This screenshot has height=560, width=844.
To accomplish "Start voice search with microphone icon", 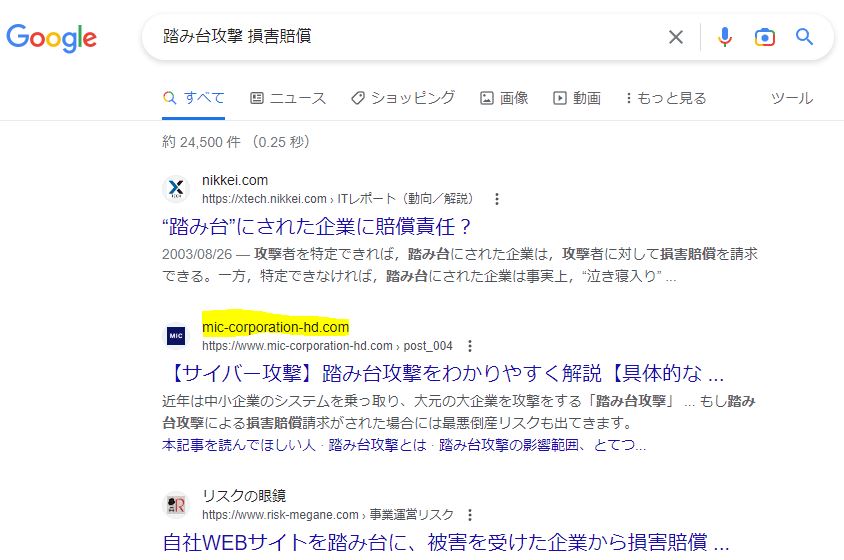I will coord(725,37).
